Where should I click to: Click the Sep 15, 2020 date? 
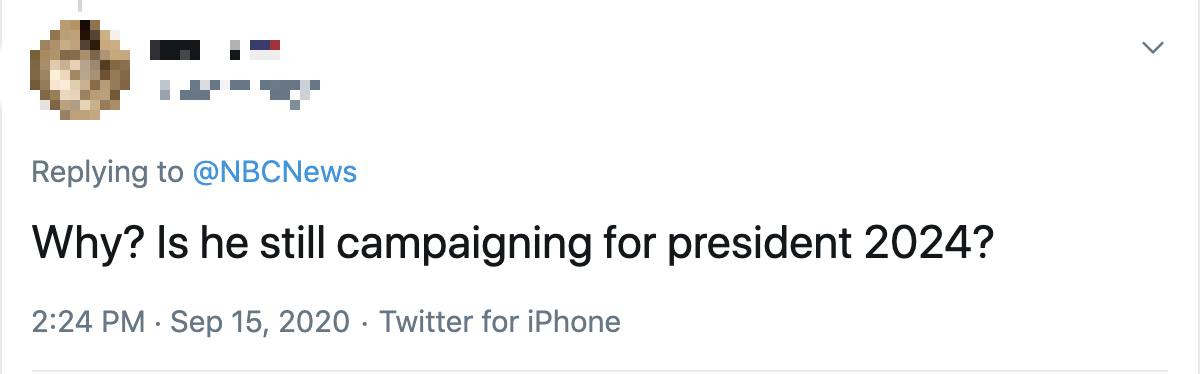(x=260, y=322)
